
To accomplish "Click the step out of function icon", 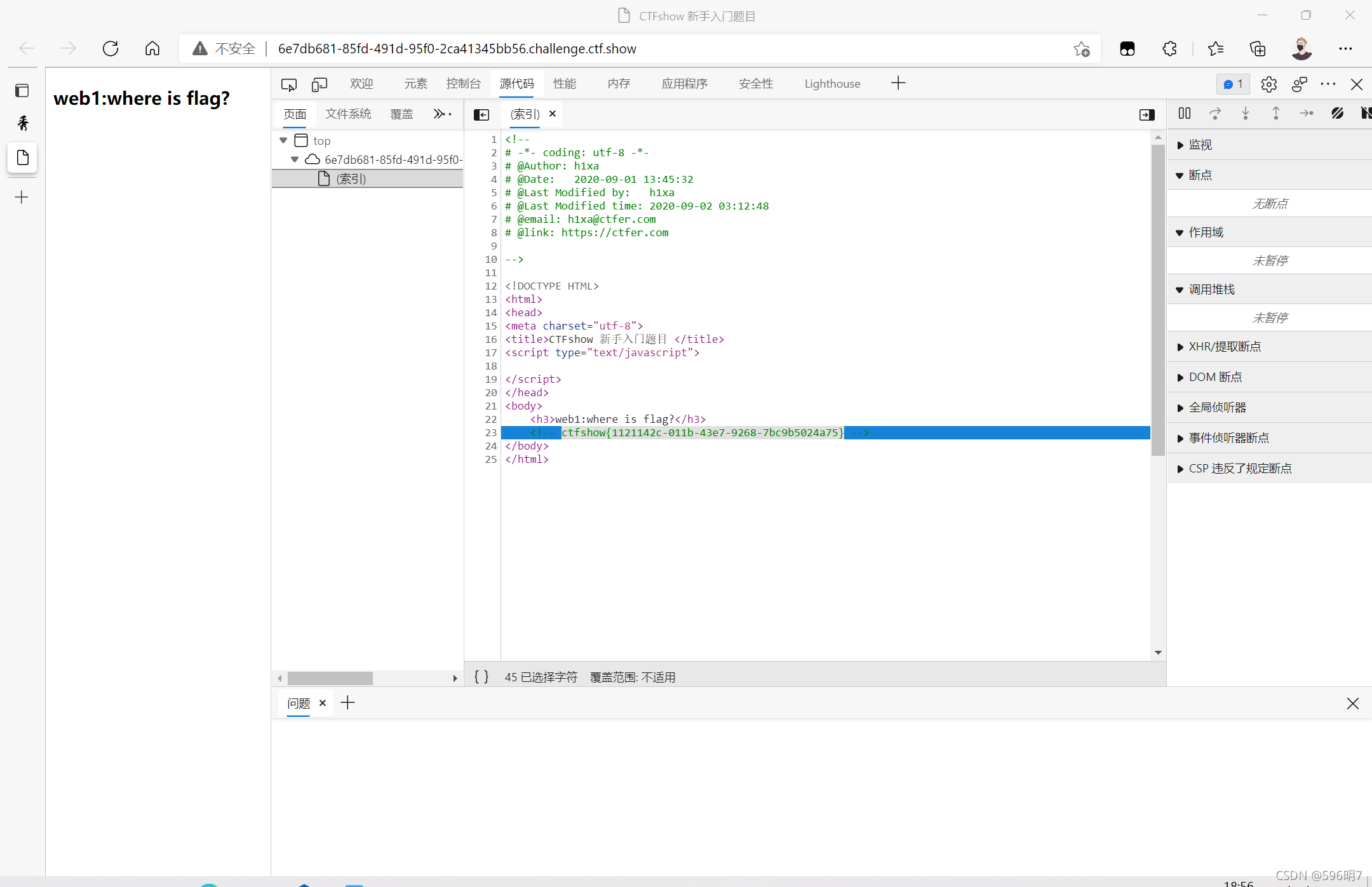I will pyautogui.click(x=1276, y=113).
